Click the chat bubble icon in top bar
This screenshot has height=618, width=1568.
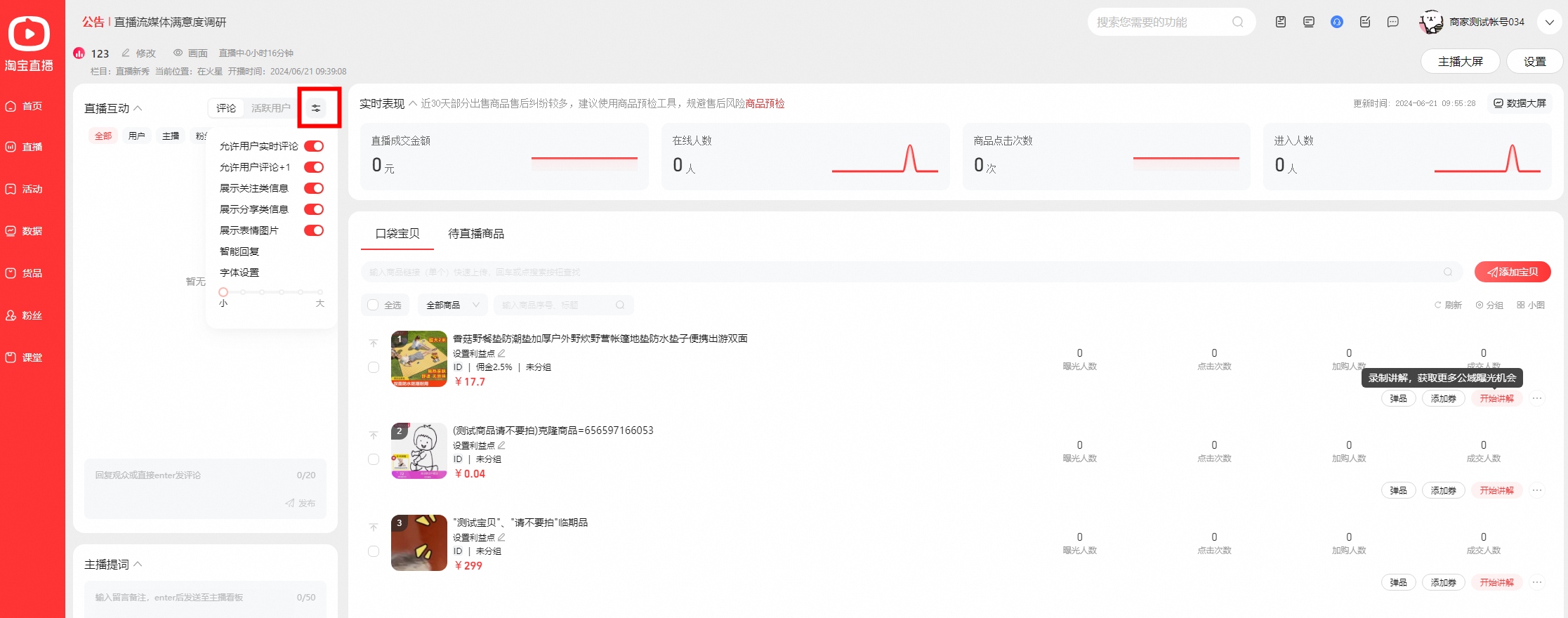(1393, 22)
